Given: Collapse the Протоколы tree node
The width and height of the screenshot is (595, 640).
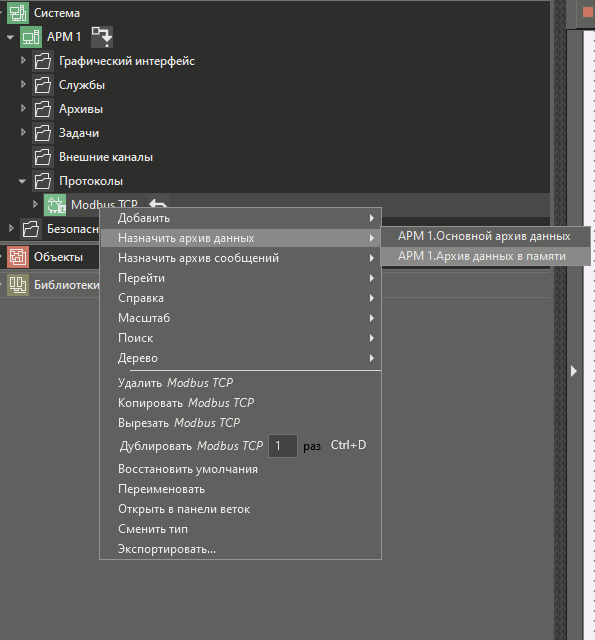Looking at the screenshot, I should coord(22,181).
